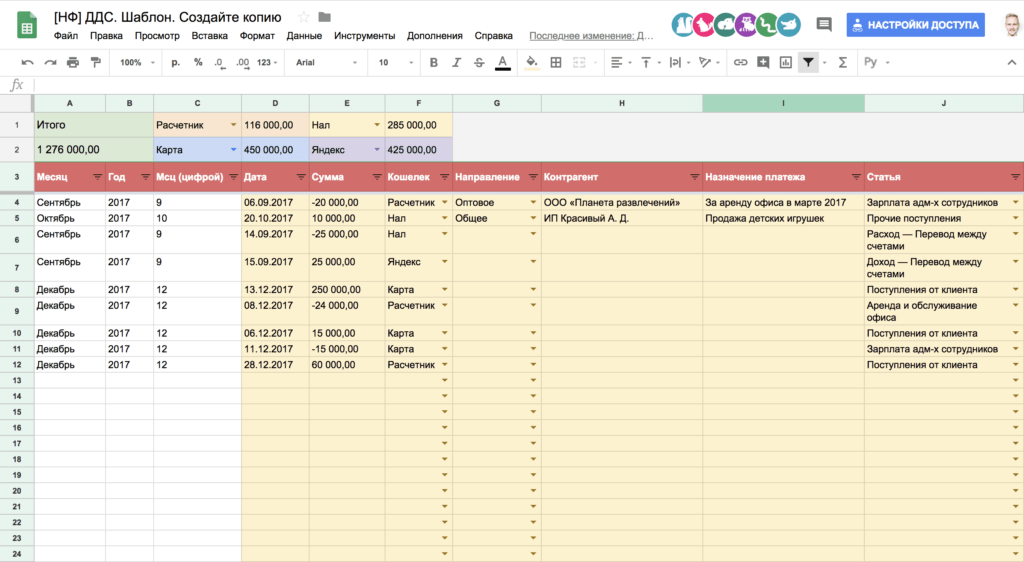Open the fill color paint bucket
Image resolution: width=1024 pixels, height=562 pixels.
pyautogui.click(x=530, y=62)
